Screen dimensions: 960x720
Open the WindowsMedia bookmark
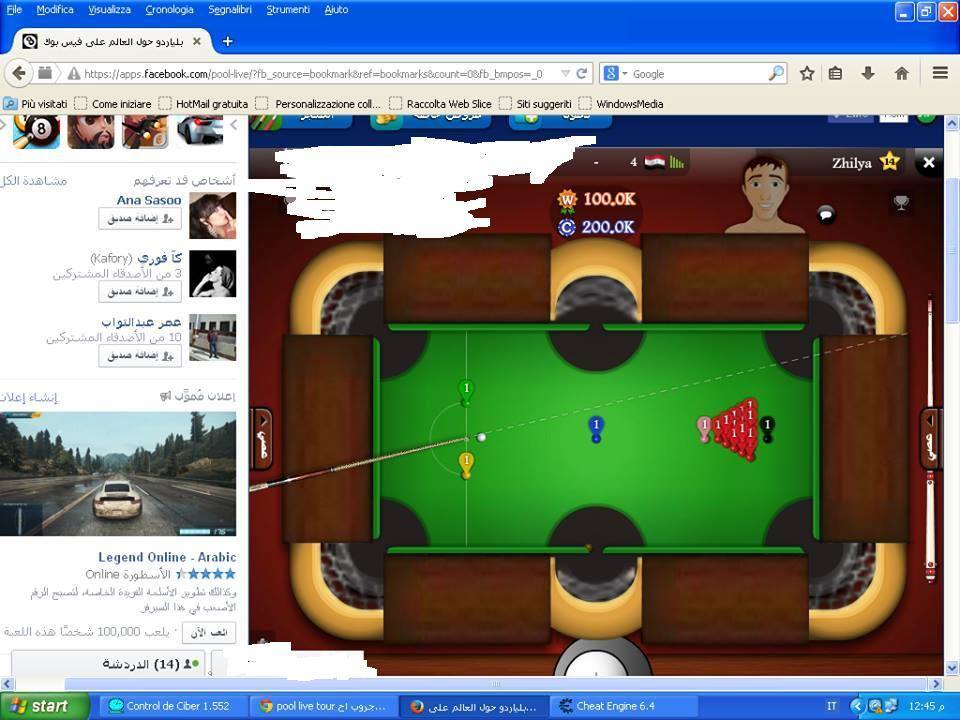point(622,104)
